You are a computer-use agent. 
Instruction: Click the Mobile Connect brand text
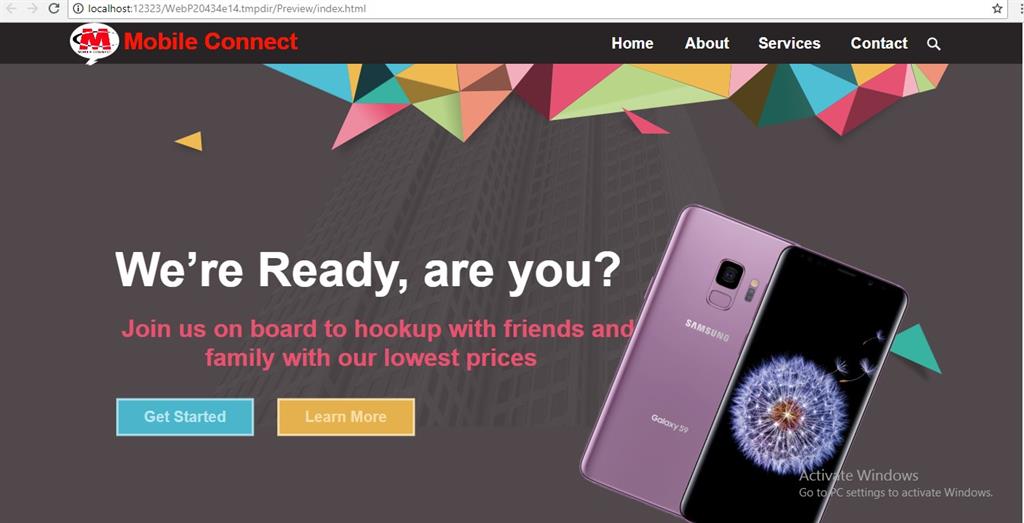[211, 42]
